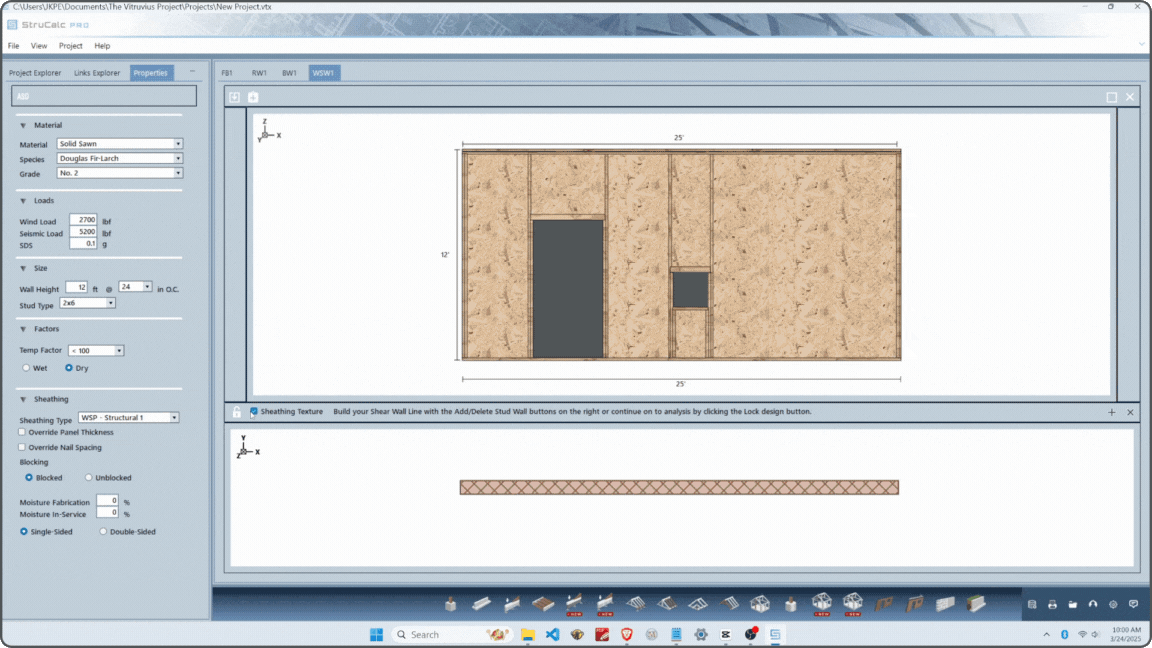Open the sloped rafter tool marked NEW
Screen dimensions: 1152x648
573,602
